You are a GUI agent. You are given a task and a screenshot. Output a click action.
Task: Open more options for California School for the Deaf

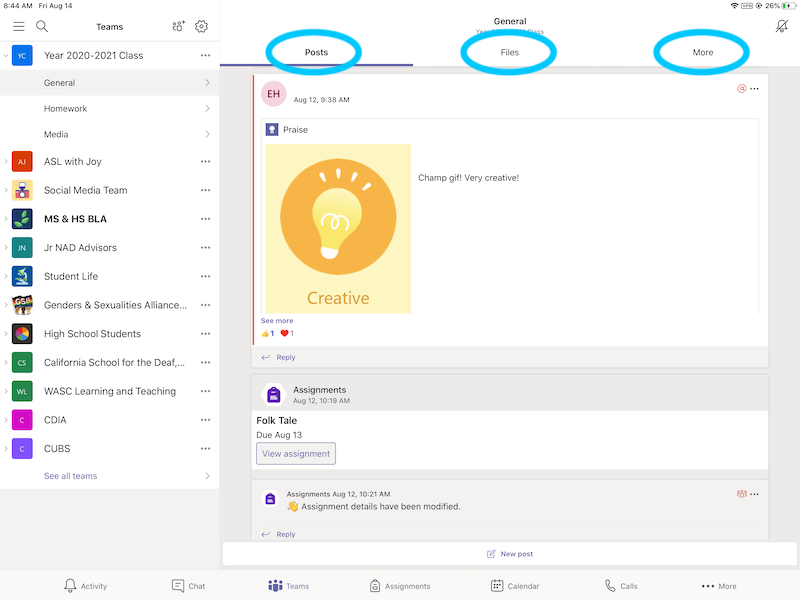point(206,362)
